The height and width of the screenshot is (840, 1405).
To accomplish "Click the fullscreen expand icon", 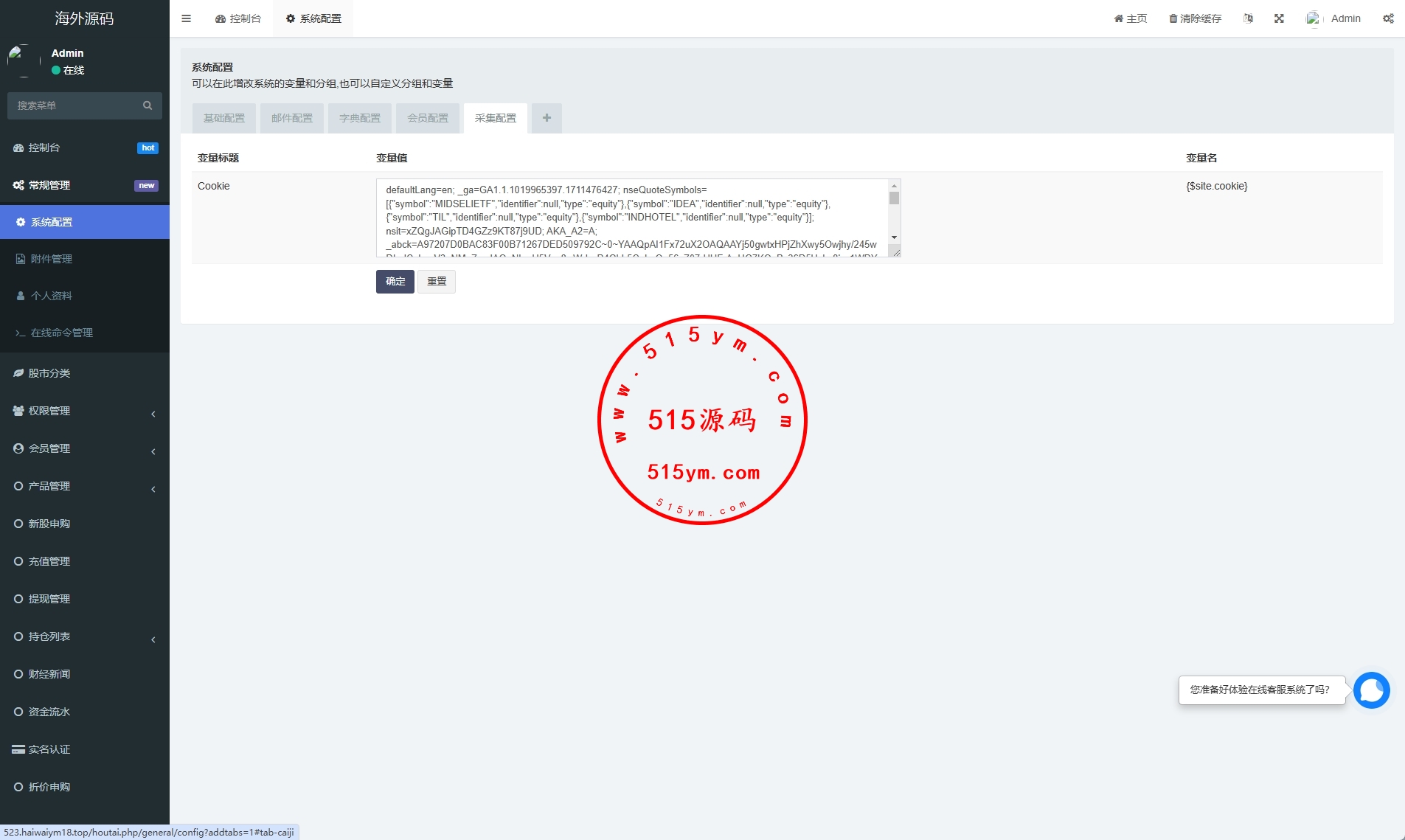I will coord(1279,18).
